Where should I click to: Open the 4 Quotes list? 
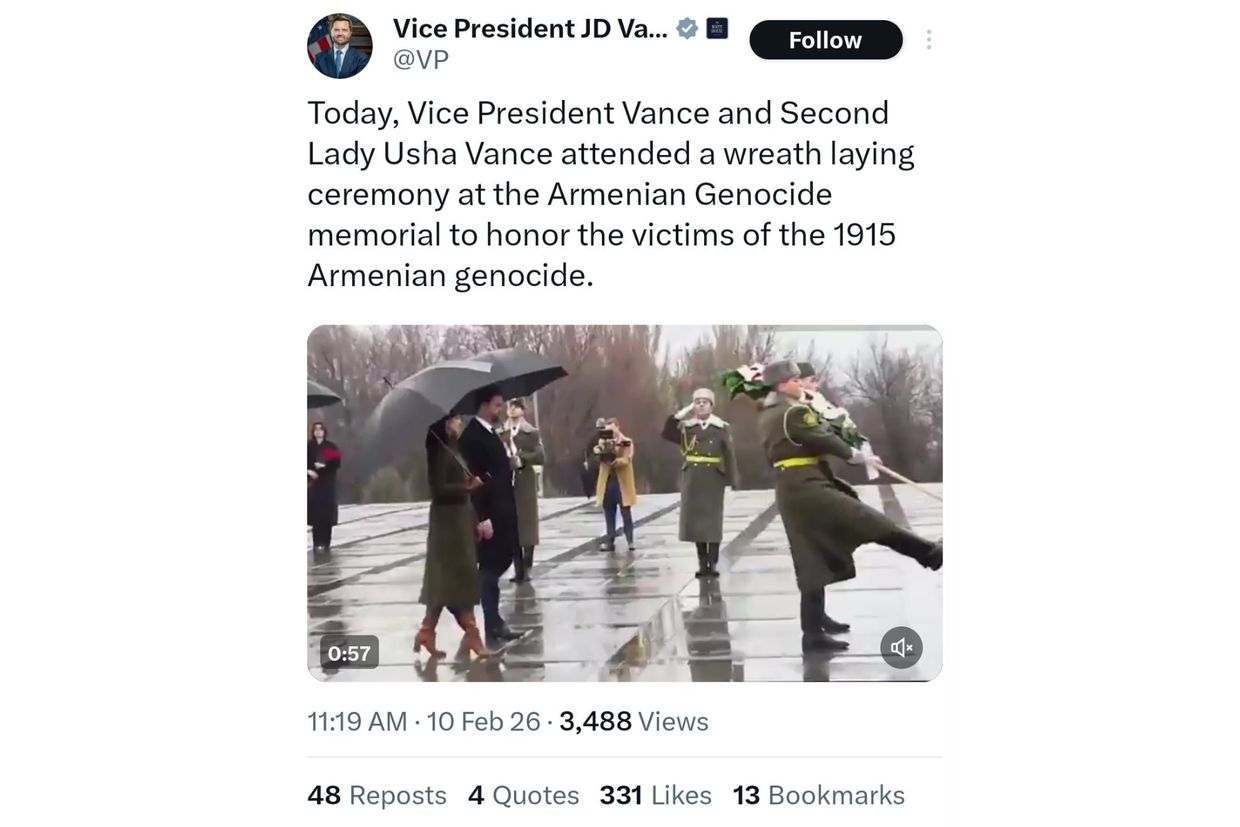(x=523, y=795)
